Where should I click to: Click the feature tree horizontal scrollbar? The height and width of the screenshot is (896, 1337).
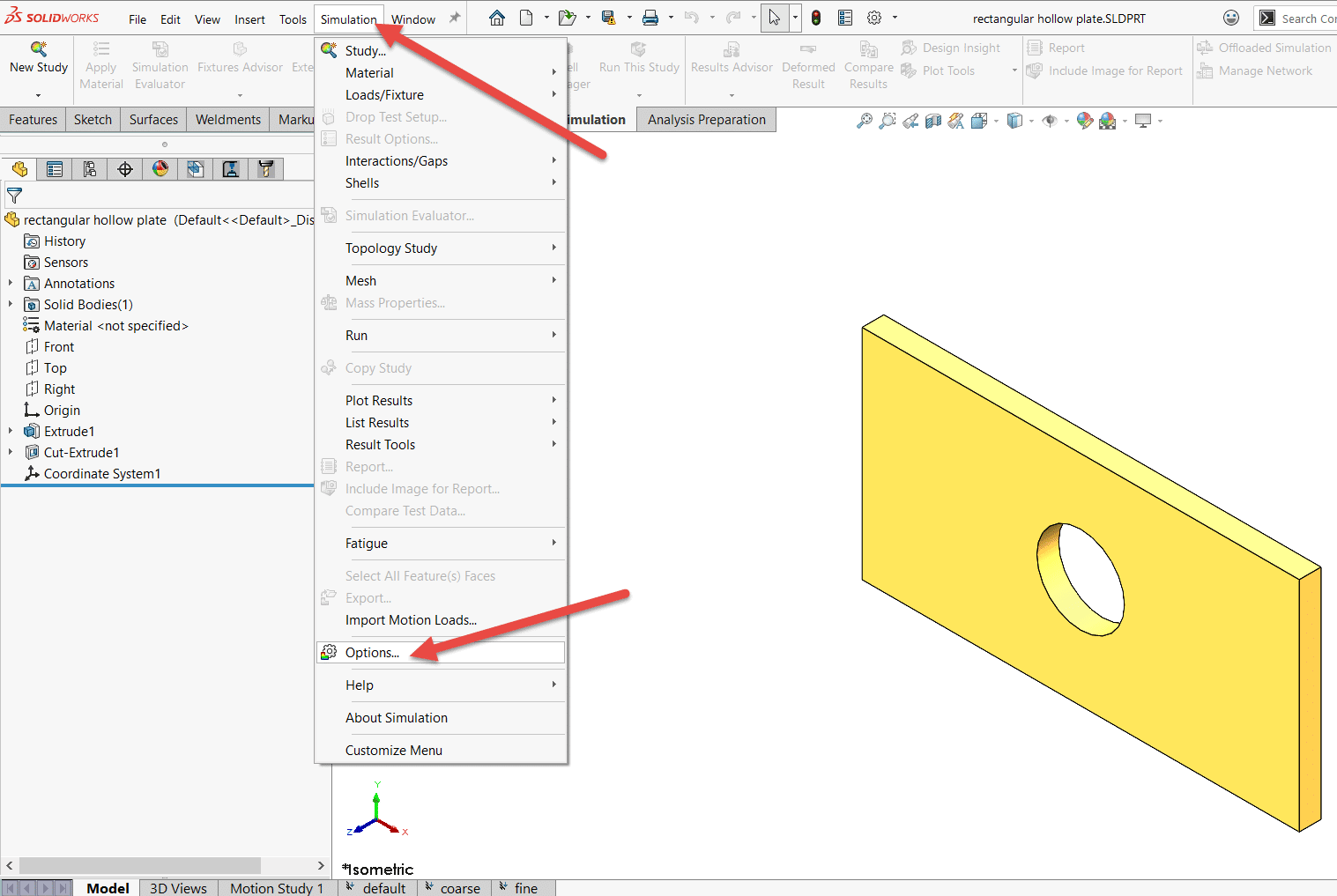[x=139, y=865]
